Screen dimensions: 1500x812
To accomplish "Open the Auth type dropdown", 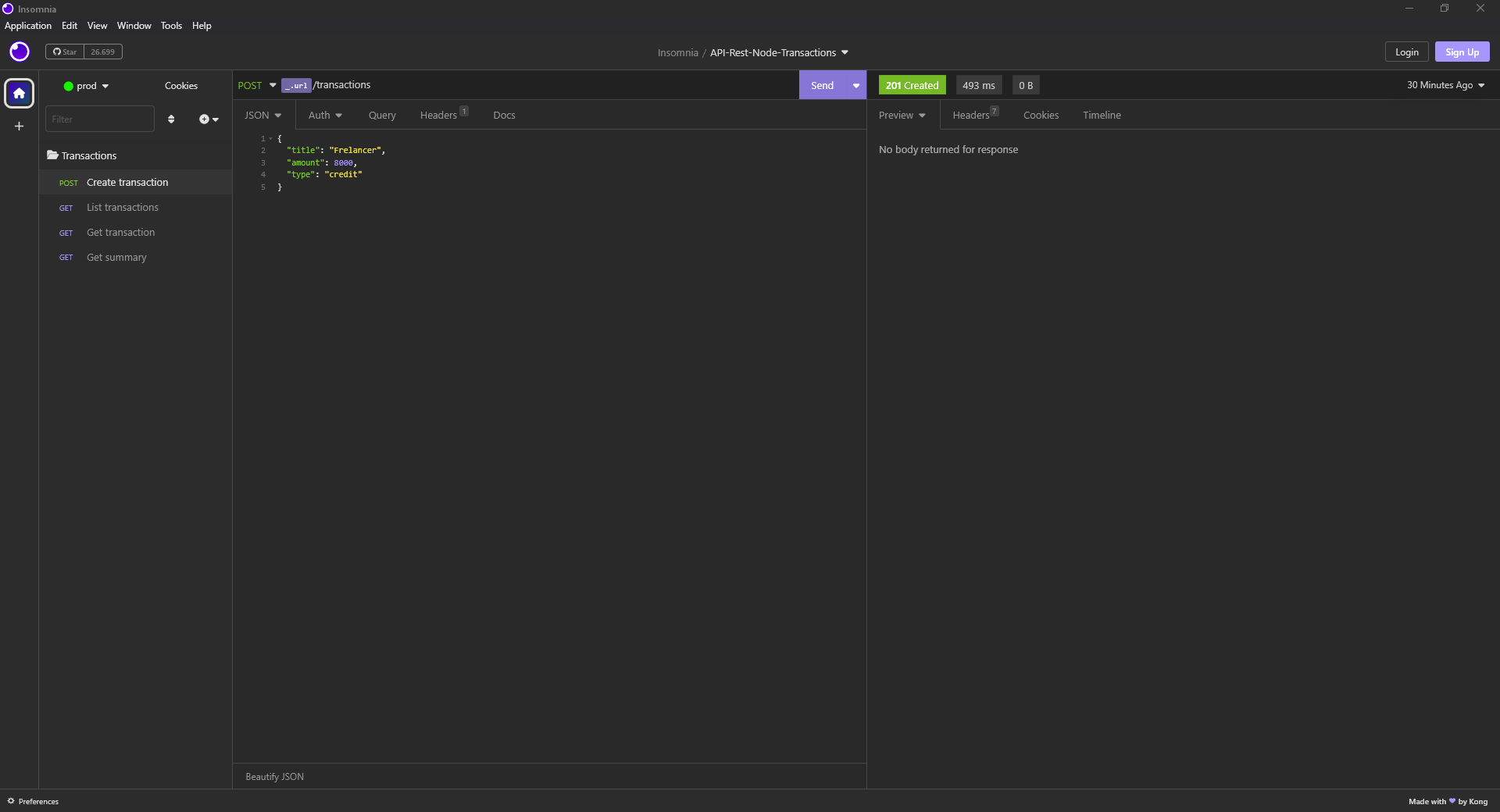I will click(x=325, y=115).
